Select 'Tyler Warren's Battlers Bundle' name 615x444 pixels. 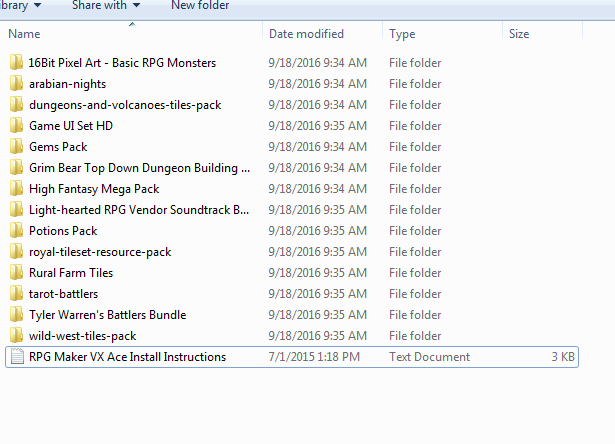[x=107, y=315]
